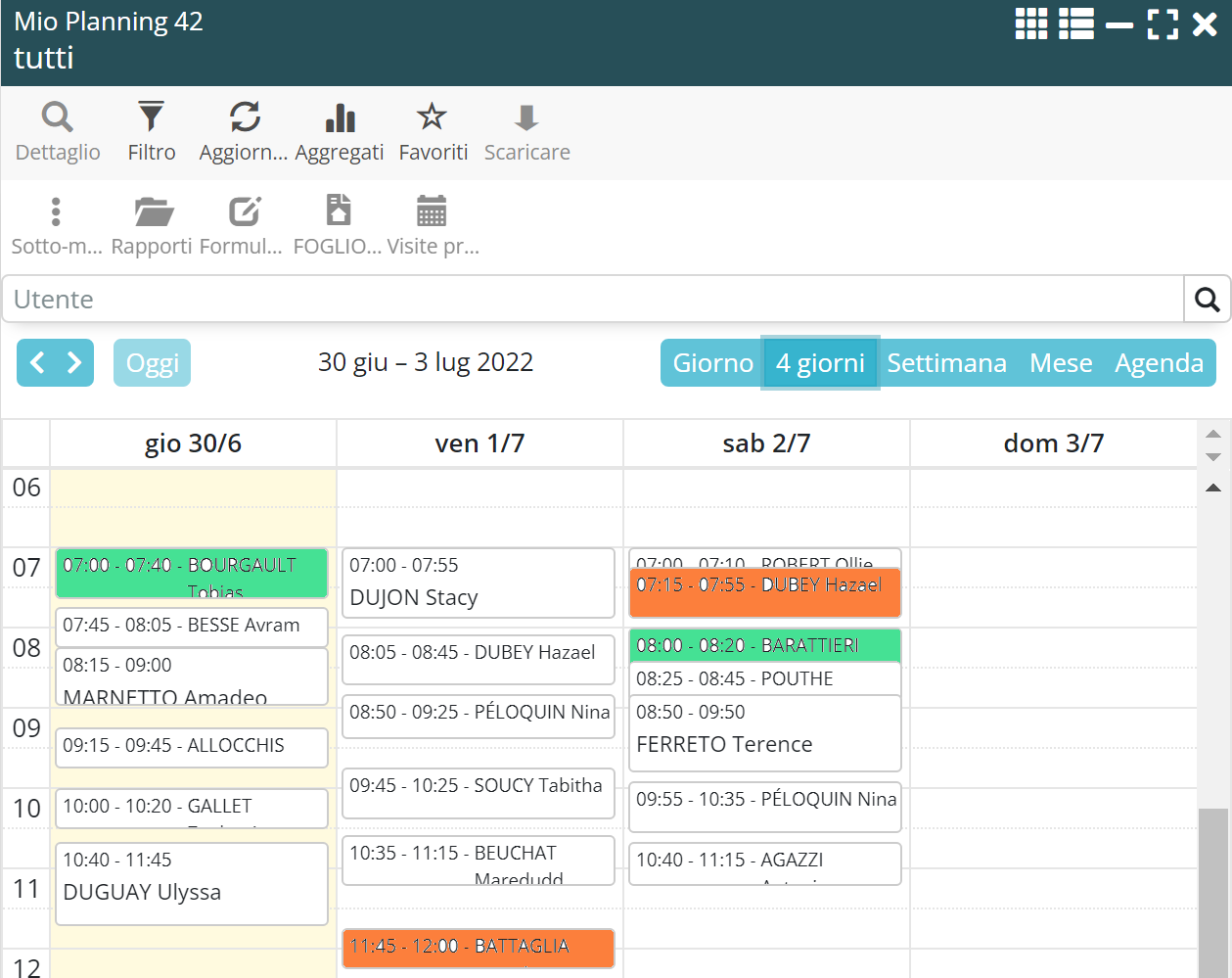This screenshot has height=978, width=1232.
Task: Open the Rapporti folder icon
Action: point(152,212)
